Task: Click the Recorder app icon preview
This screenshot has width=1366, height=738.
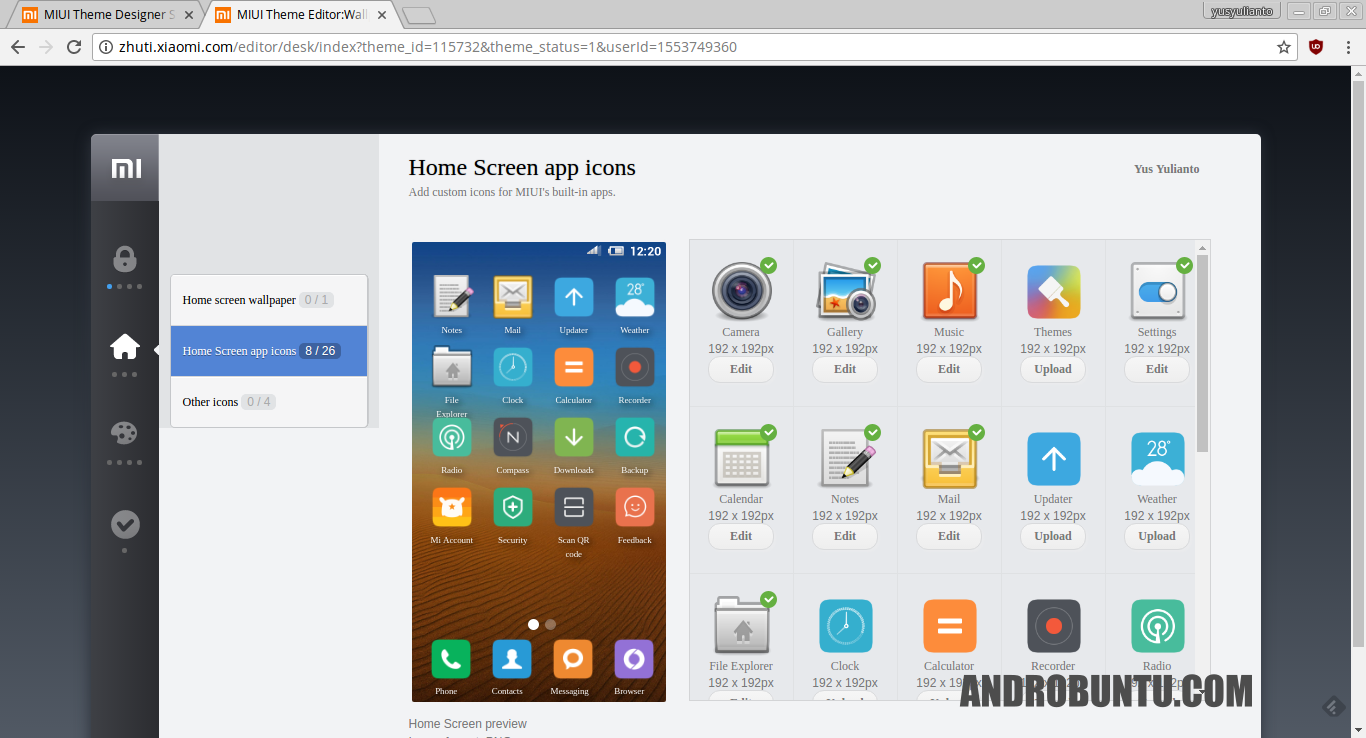Action: [1053, 625]
